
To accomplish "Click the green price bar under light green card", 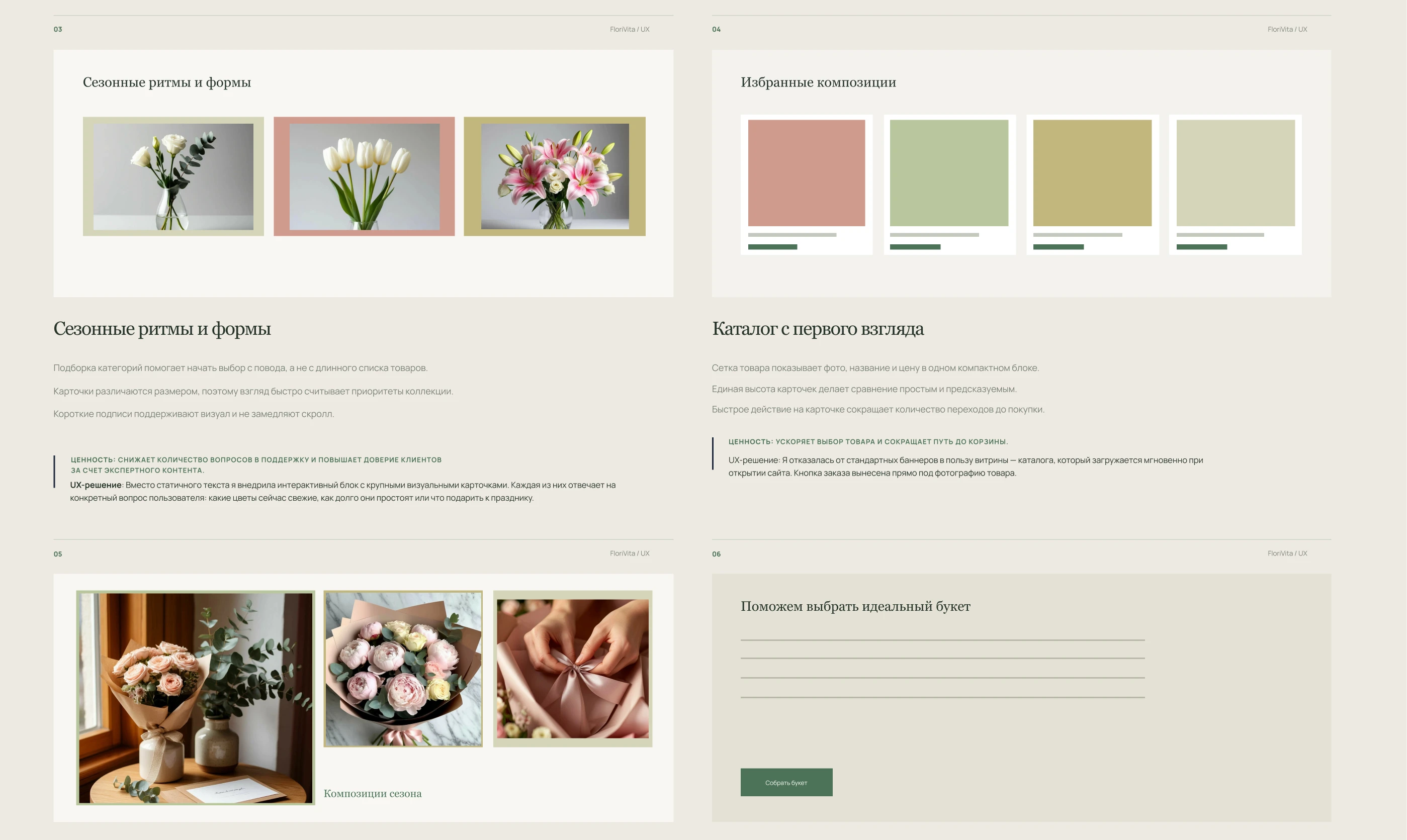I will (915, 247).
